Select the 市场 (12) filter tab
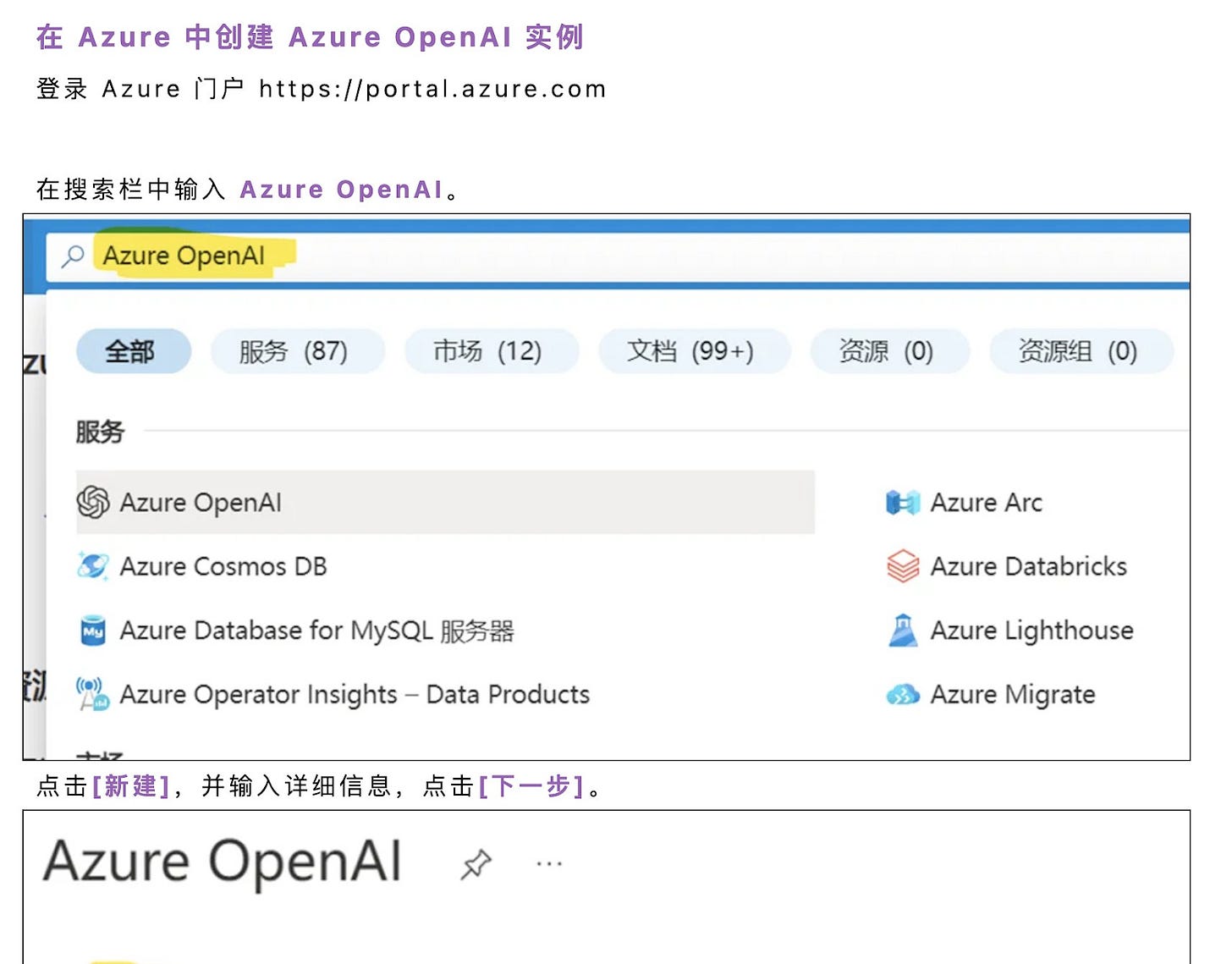The height and width of the screenshot is (964, 1232). [492, 351]
